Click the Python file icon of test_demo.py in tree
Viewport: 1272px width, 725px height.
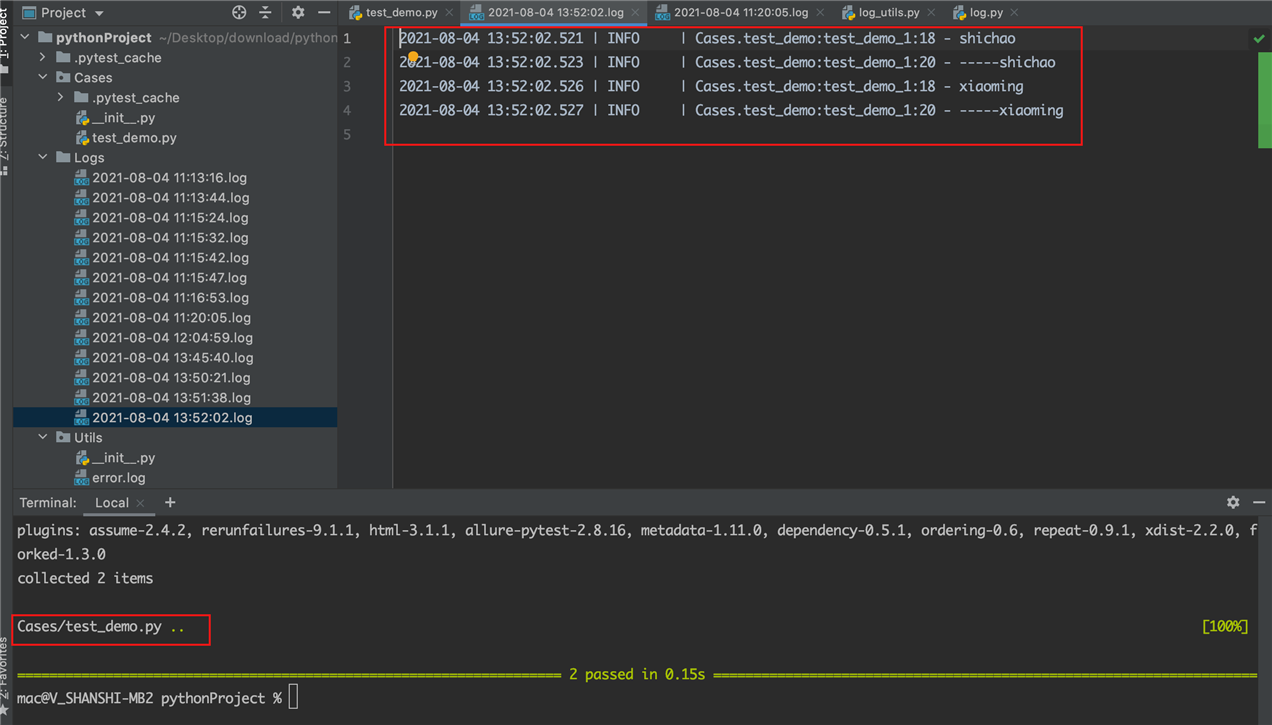coord(82,137)
